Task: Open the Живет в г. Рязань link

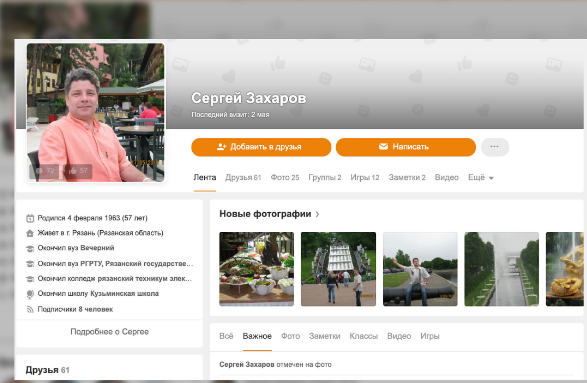Action: click(100, 233)
